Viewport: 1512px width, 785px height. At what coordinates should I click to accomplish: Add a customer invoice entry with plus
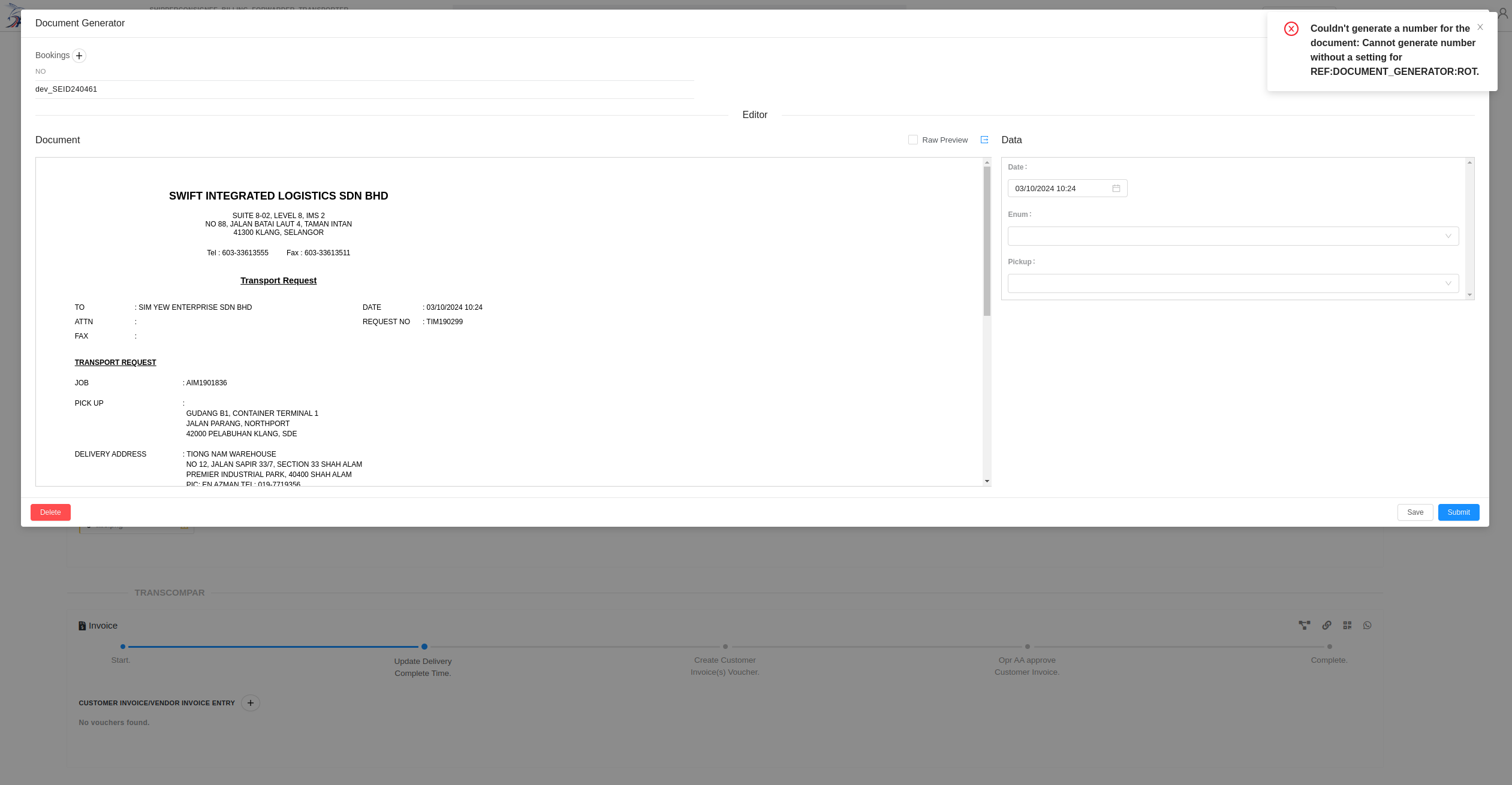pyautogui.click(x=251, y=703)
